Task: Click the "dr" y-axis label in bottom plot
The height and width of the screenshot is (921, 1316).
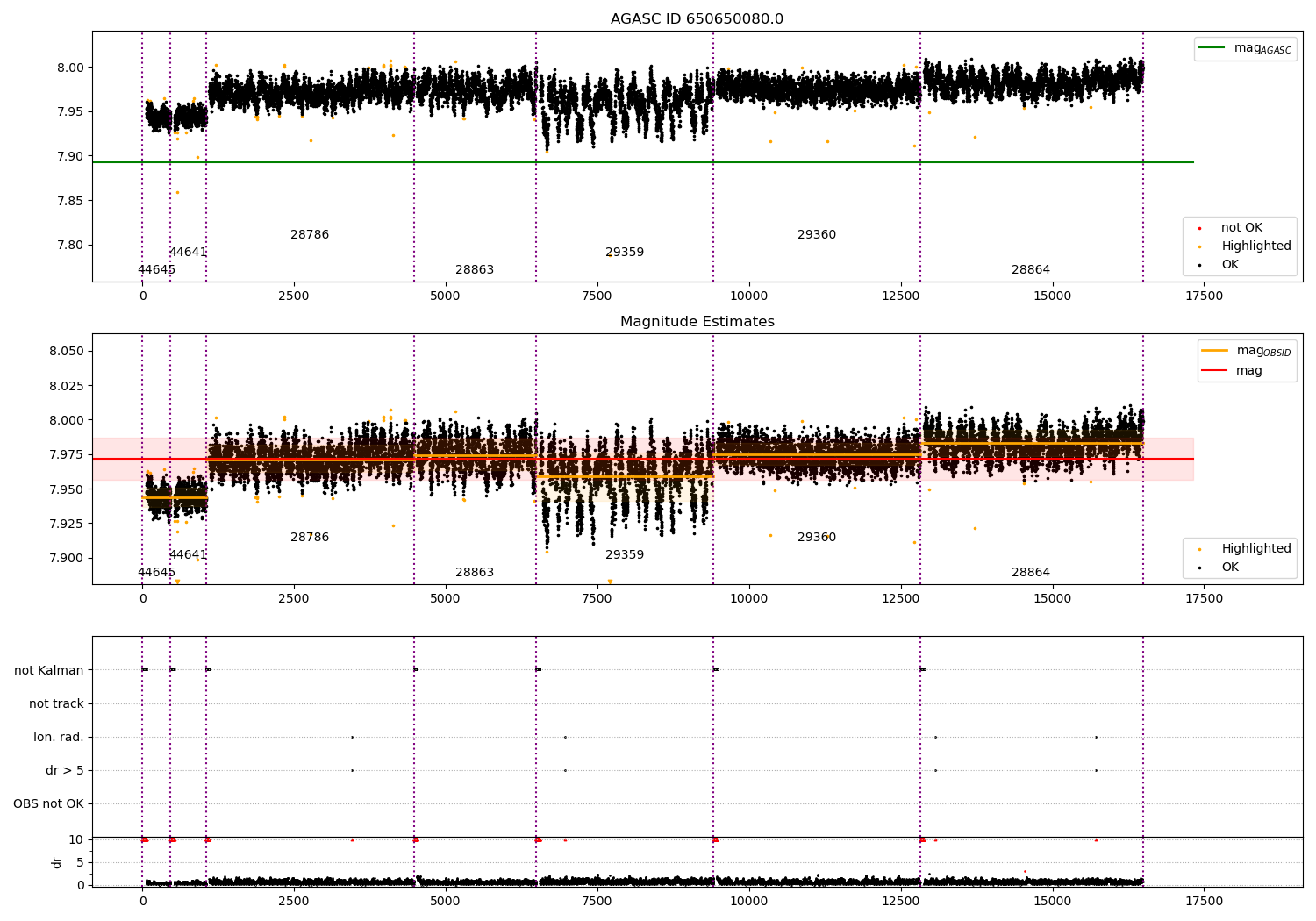Action: 57,862
